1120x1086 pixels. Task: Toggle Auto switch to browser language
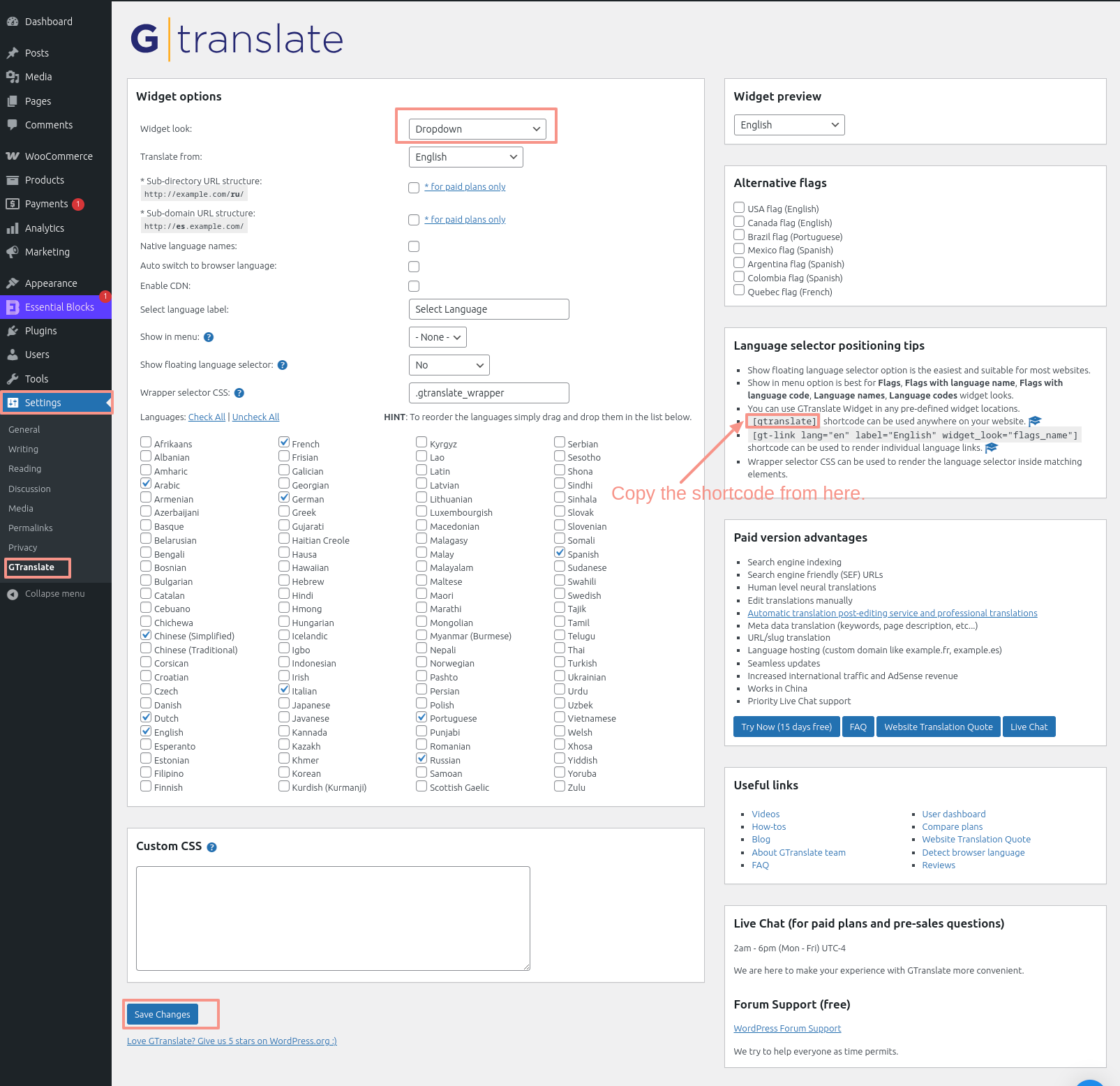point(414,267)
